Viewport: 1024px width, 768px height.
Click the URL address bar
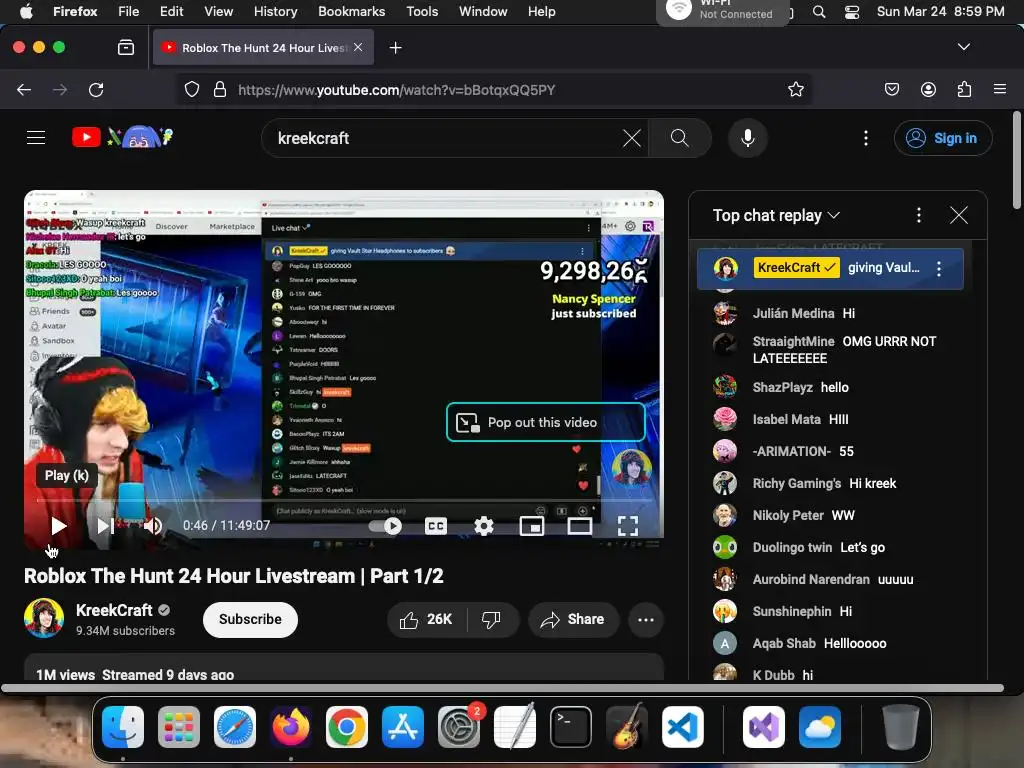click(x=494, y=89)
